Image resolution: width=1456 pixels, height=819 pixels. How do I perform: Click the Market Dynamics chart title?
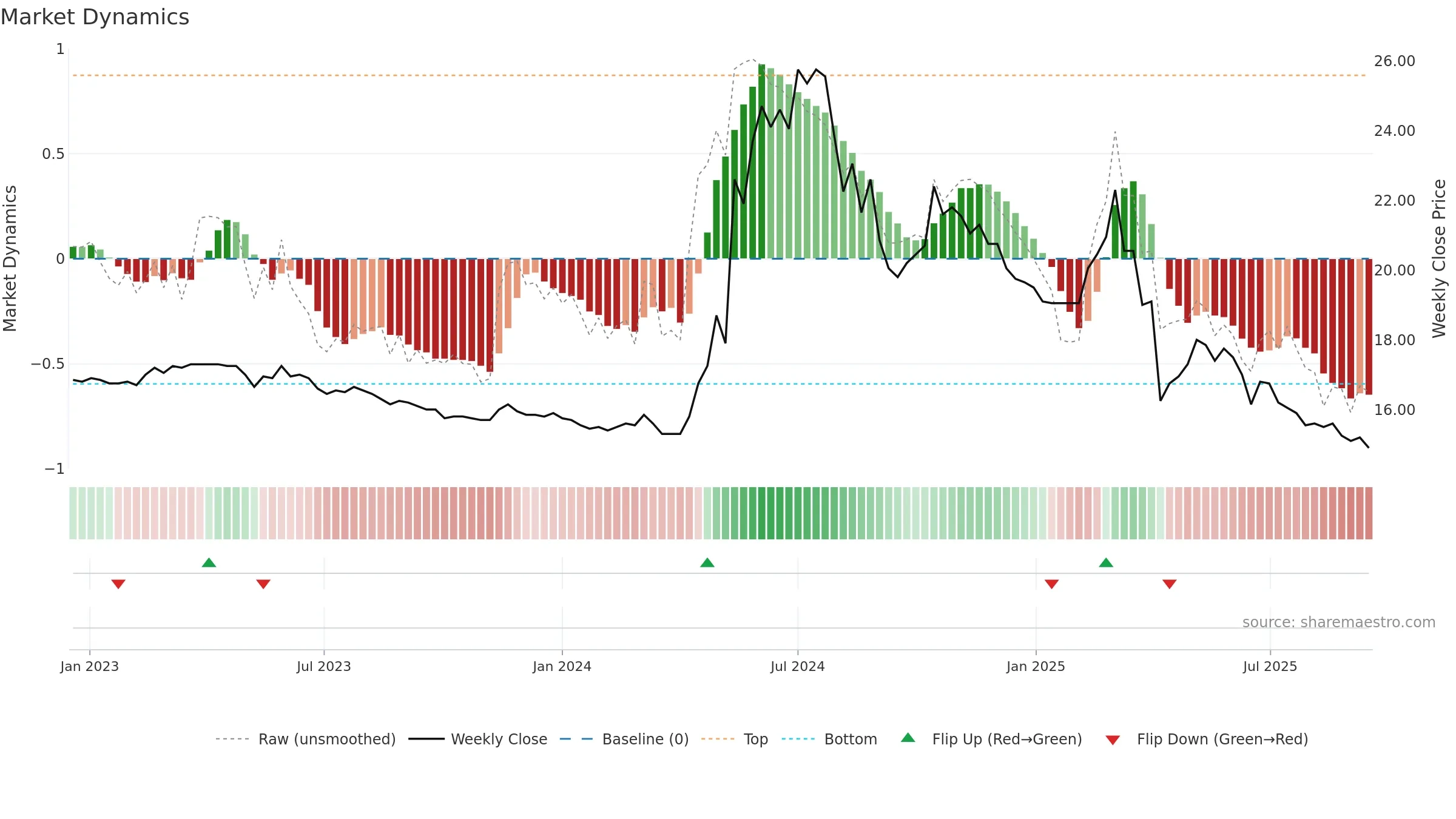[95, 17]
